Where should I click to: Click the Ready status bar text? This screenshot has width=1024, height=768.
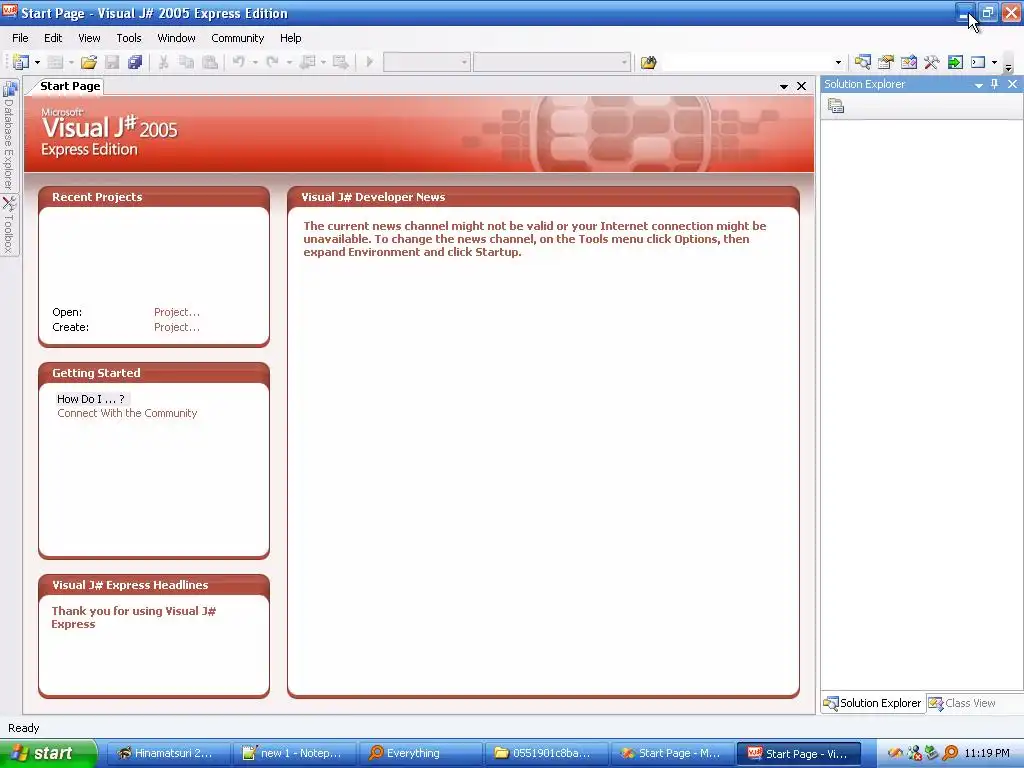tap(24, 728)
